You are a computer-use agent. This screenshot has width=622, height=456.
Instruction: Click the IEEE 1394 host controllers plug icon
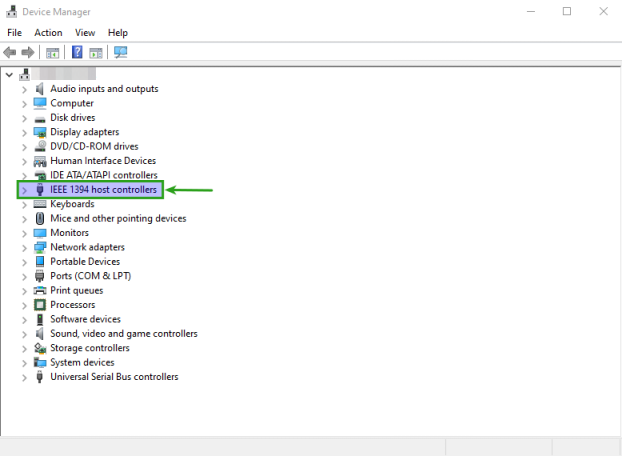click(40, 190)
